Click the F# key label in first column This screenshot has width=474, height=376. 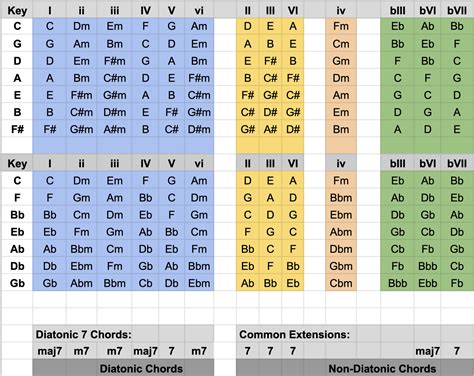coord(17,129)
